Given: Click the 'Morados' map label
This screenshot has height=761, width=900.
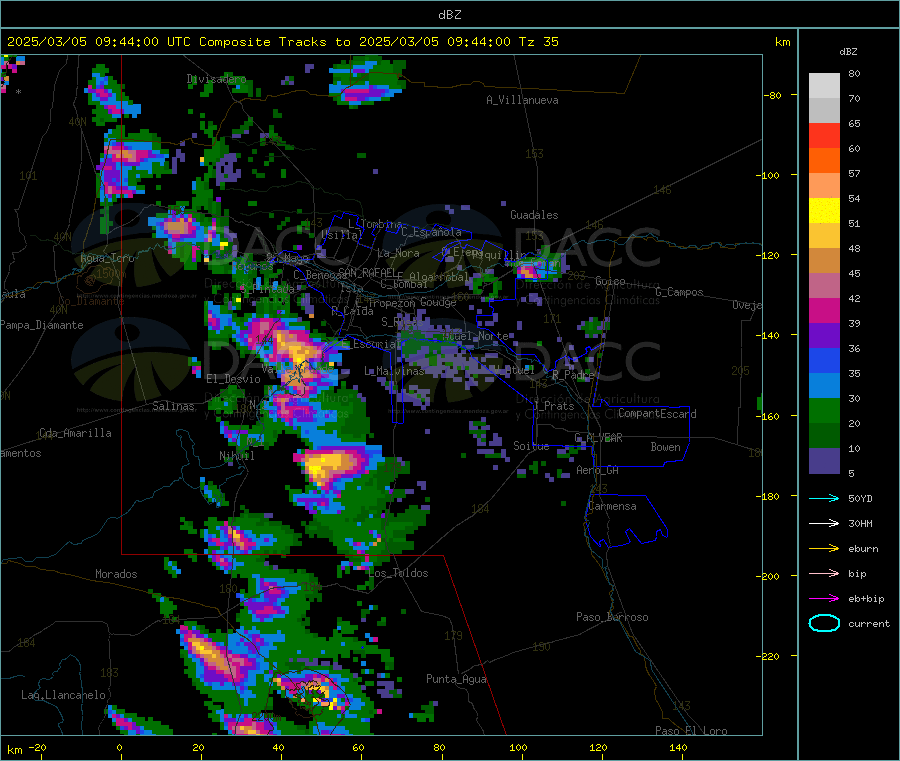Looking at the screenshot, I should [x=116, y=574].
